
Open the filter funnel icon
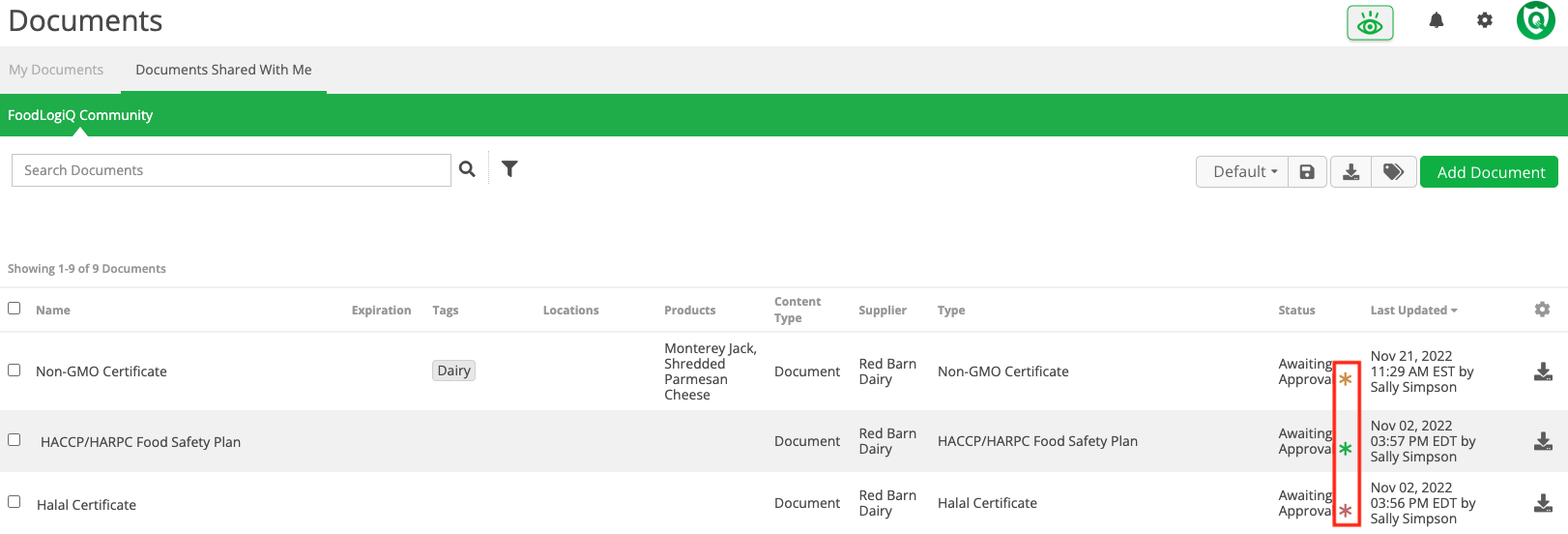[509, 169]
